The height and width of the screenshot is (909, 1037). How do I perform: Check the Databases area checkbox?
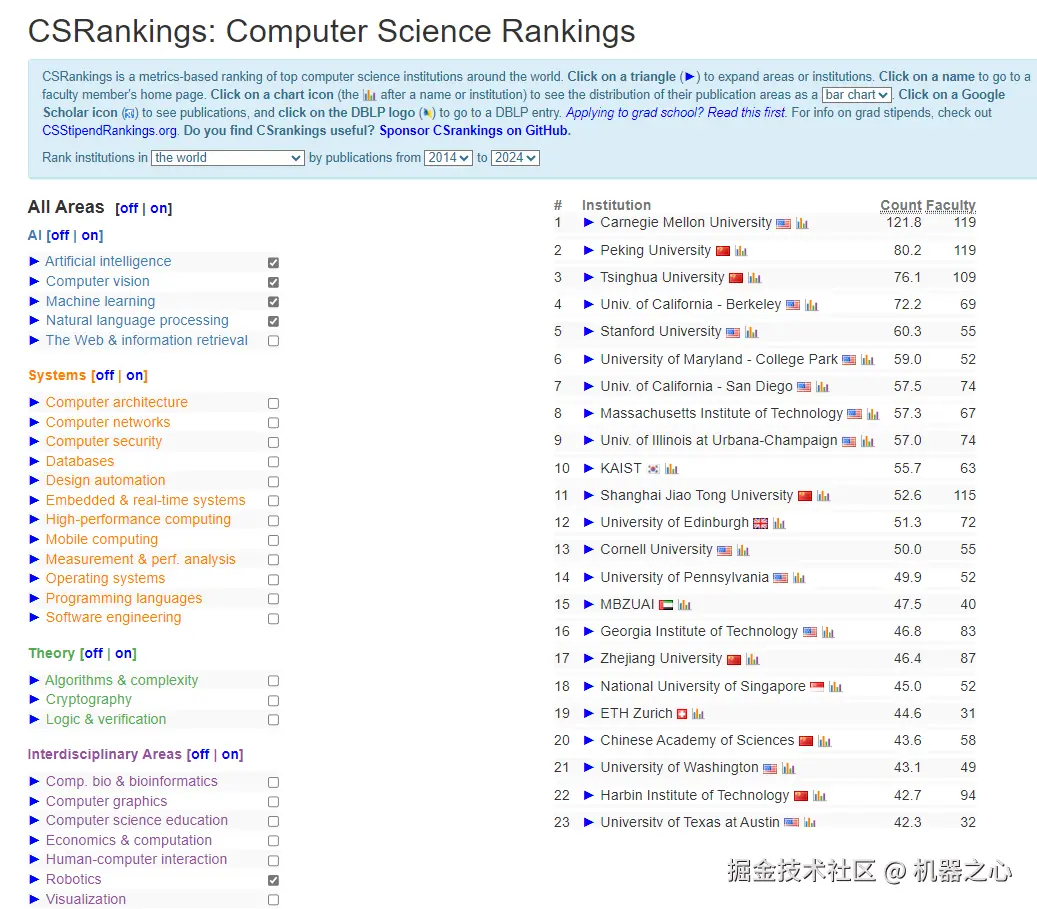(273, 462)
